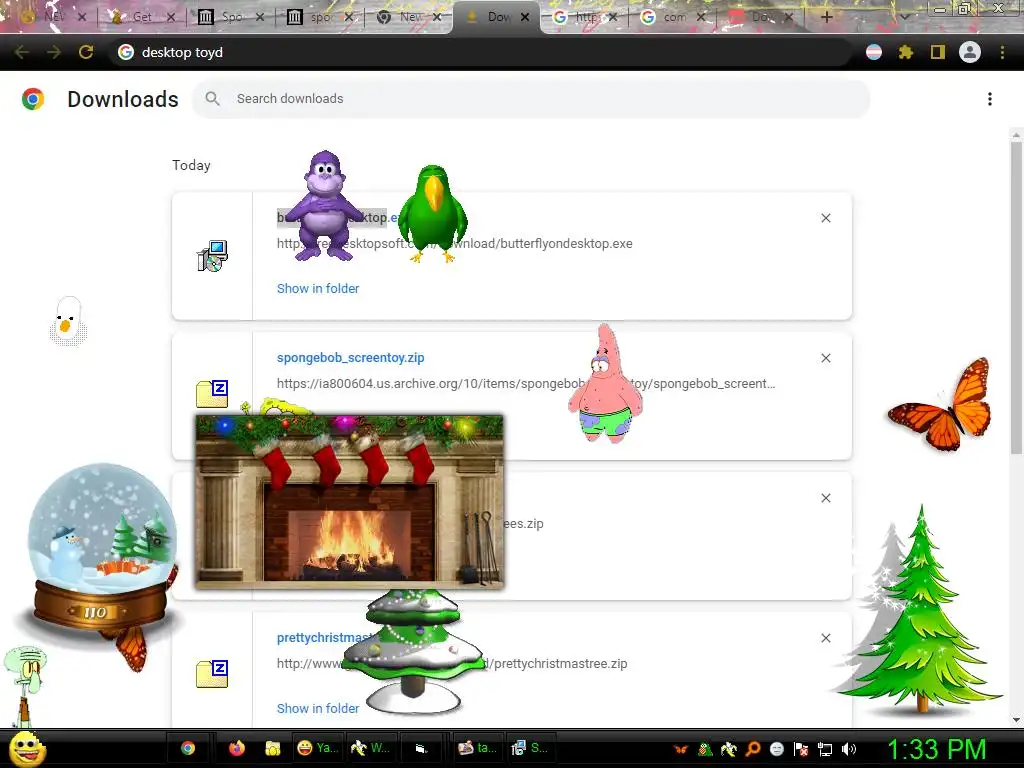Click the Downloads page vertical scrollbar

(1016, 297)
